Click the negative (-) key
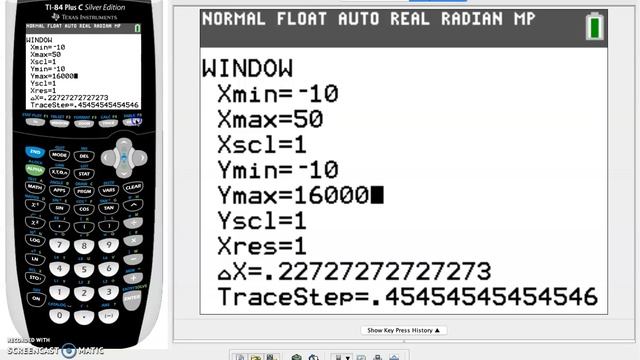Screen dimensions: 640x360 coord(109,316)
